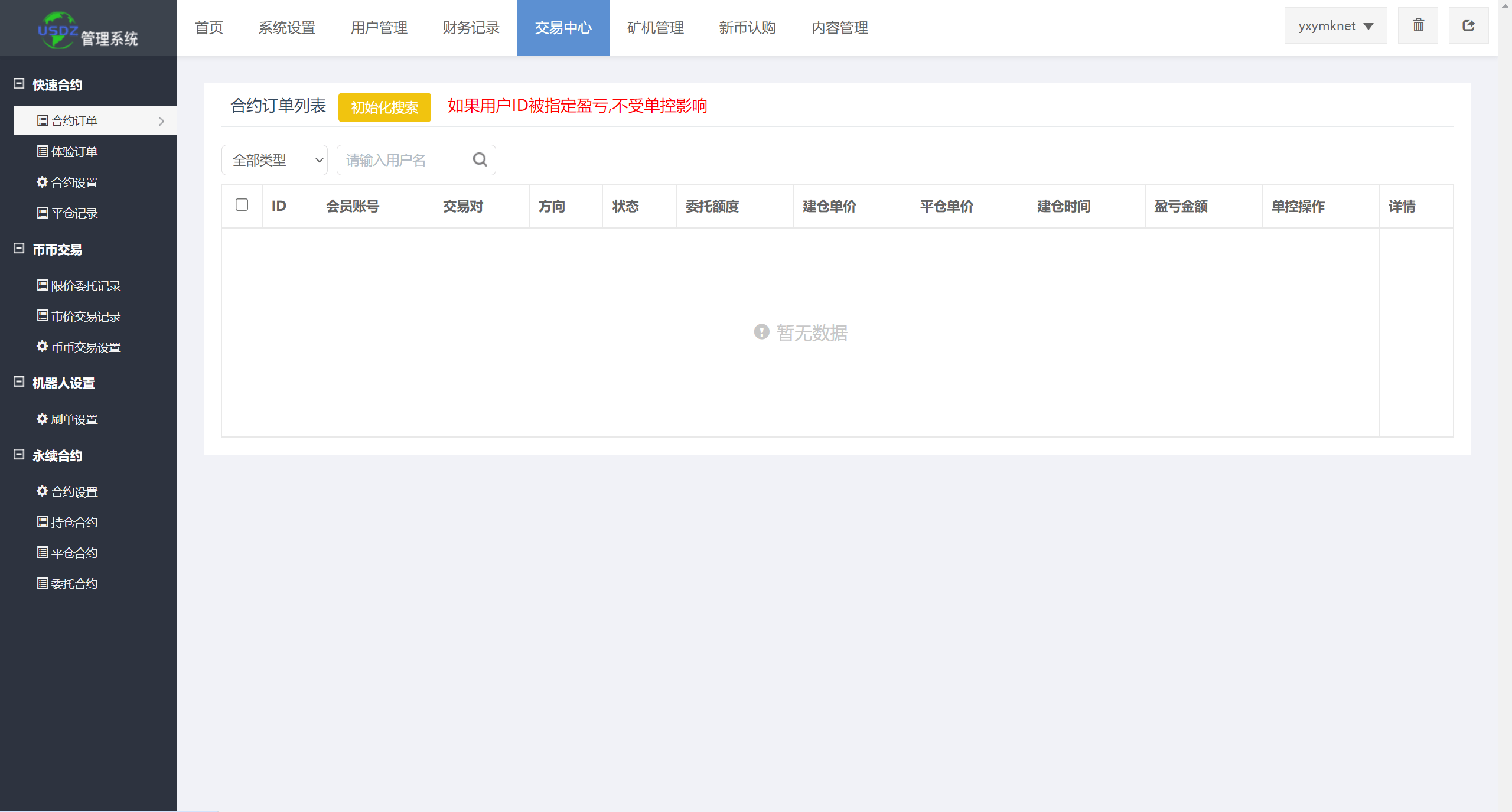Open the 新币认购 menu
1512x812 pixels.
(x=748, y=28)
